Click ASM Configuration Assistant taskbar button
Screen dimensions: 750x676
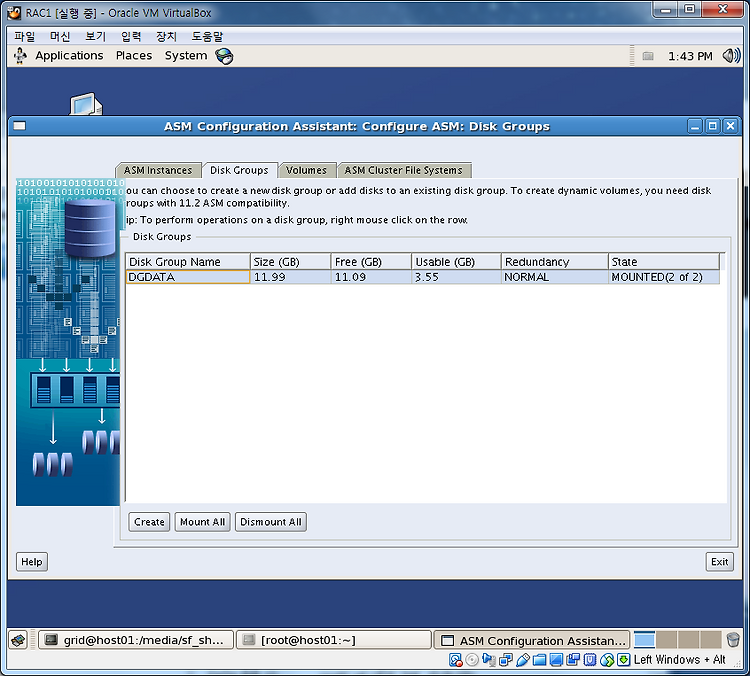click(532, 640)
